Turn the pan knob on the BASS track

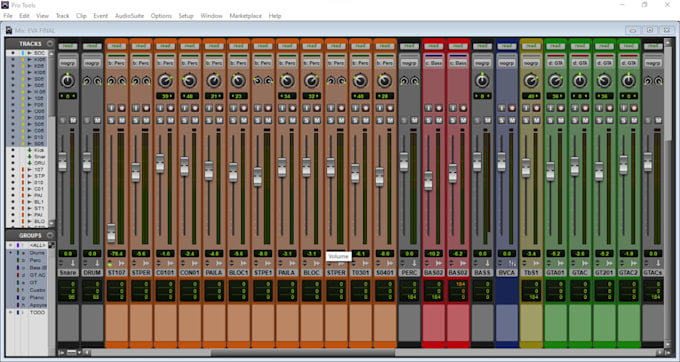(x=482, y=81)
